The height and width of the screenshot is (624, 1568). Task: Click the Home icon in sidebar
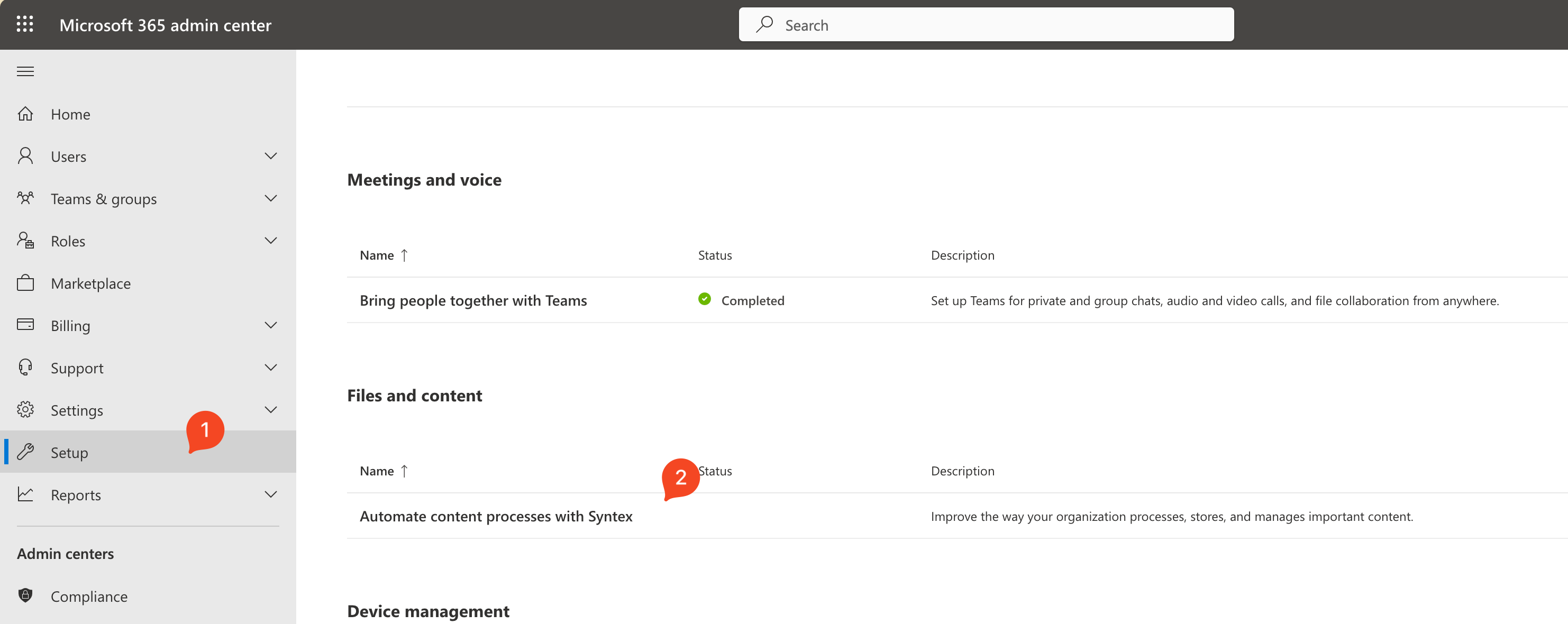pos(27,113)
